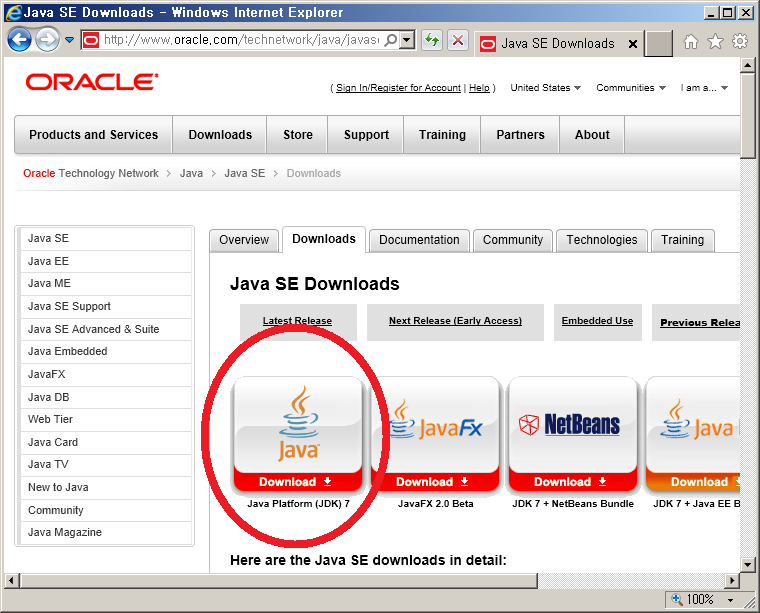Click Next Release (Early Access) link
Screen dimensions: 760x613
pos(455,321)
